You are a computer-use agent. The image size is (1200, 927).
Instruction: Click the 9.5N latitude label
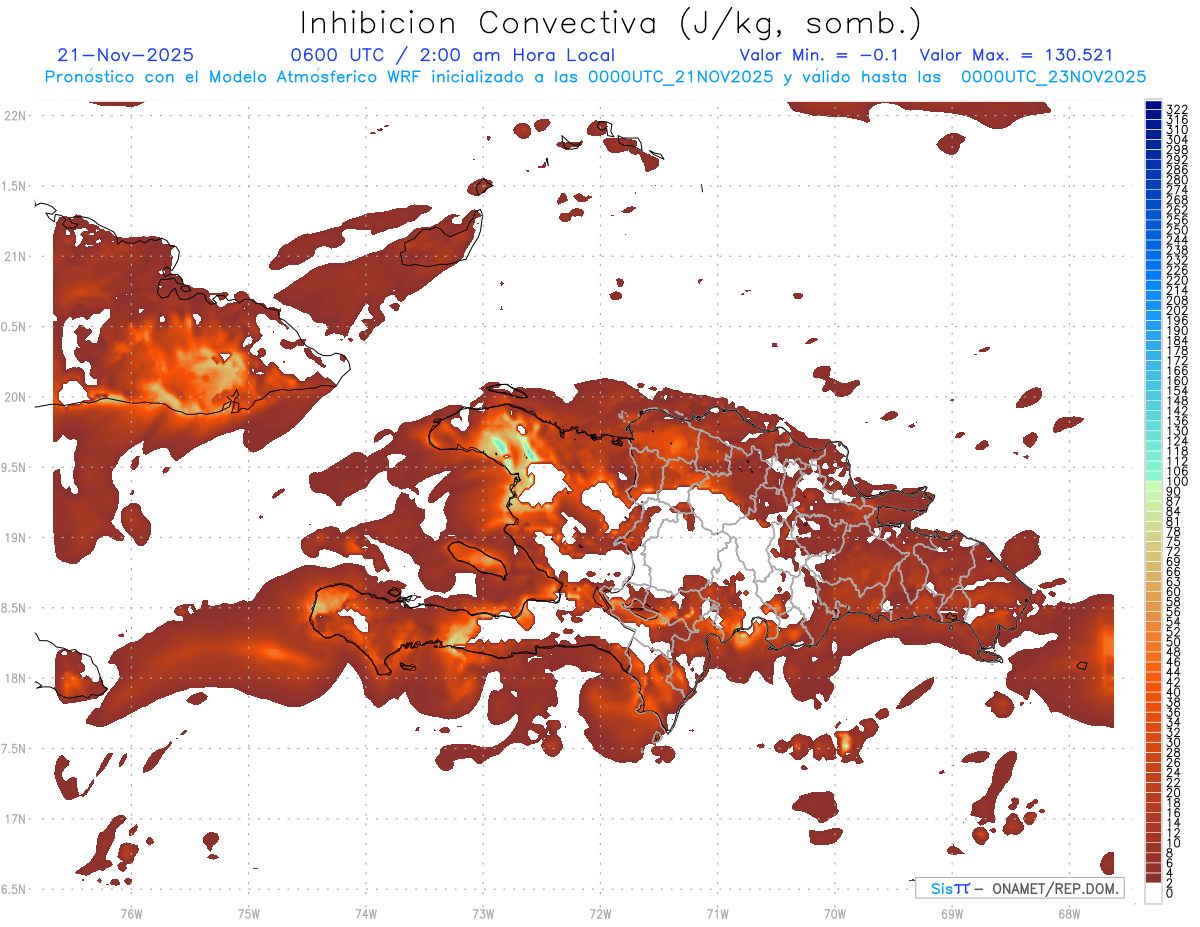15,467
